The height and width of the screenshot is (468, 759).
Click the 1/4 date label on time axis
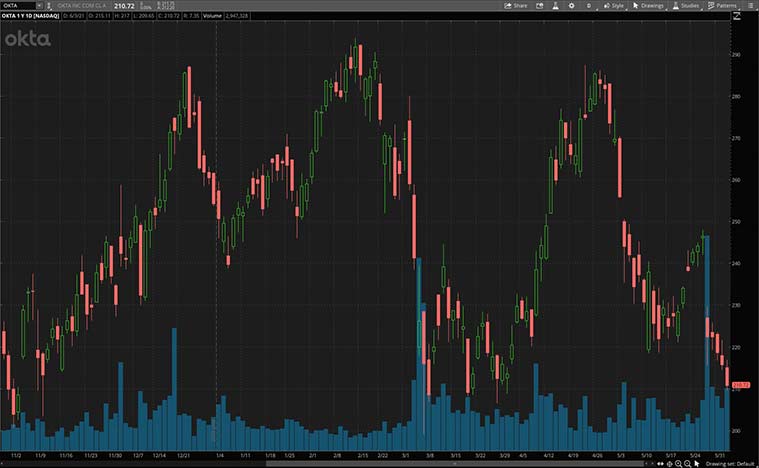tap(220, 456)
